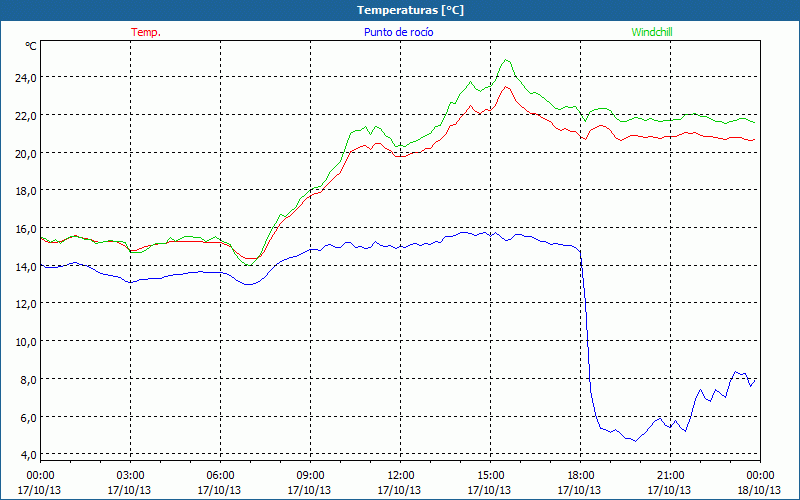
Task: Click the red Temp. curve peak after 15:00
Action: 506,86
